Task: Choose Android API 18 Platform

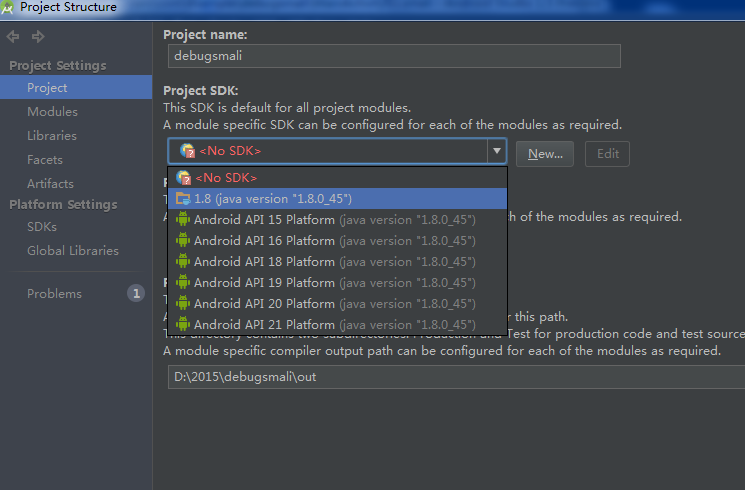Action: point(337,261)
